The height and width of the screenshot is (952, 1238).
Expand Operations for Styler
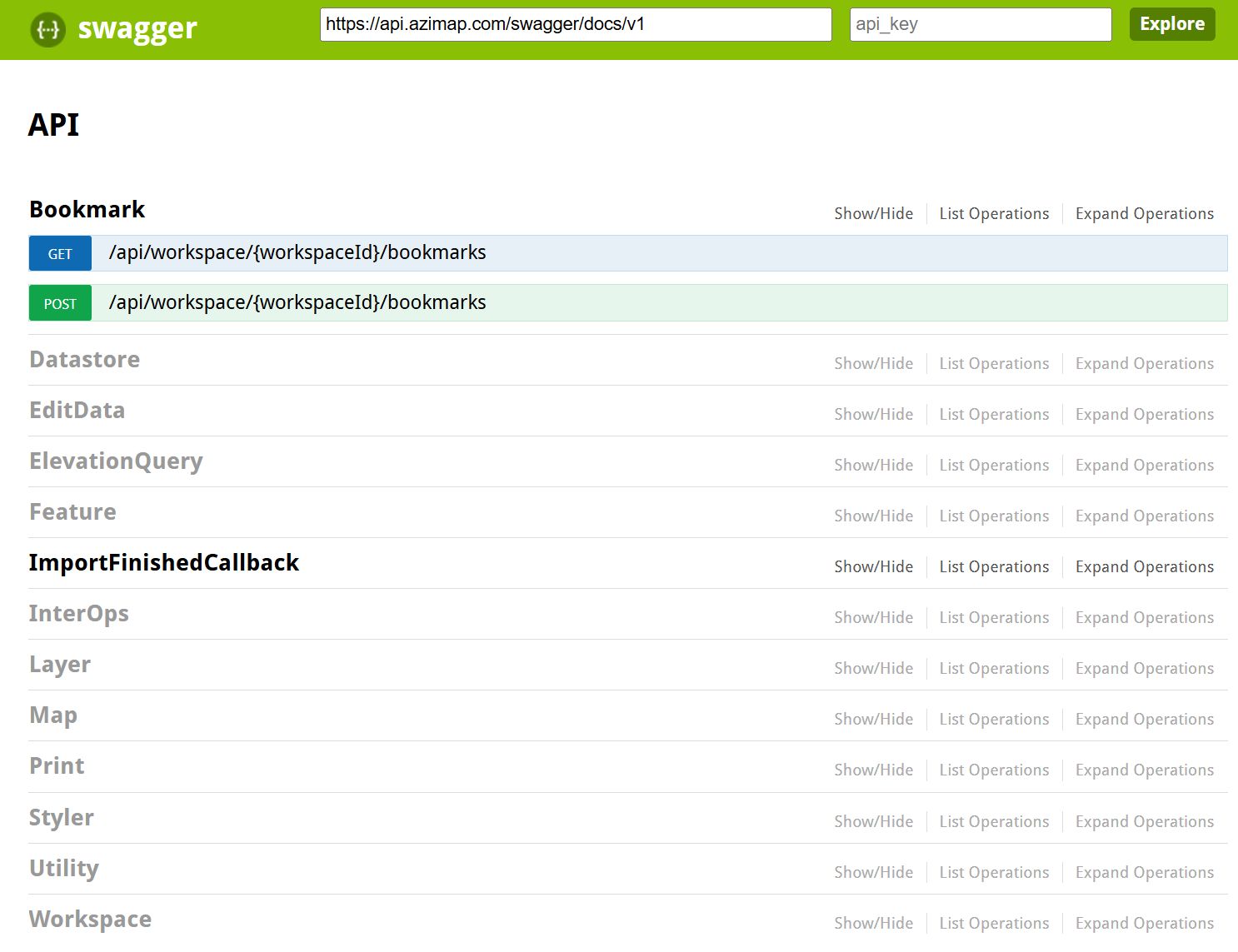point(1144,822)
